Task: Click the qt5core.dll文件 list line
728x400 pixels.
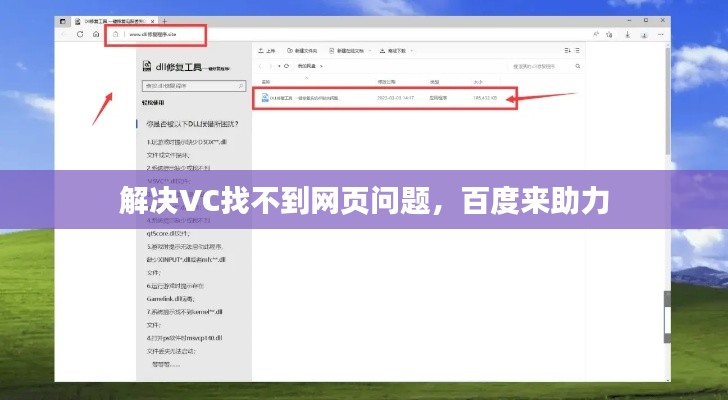Action: point(168,233)
